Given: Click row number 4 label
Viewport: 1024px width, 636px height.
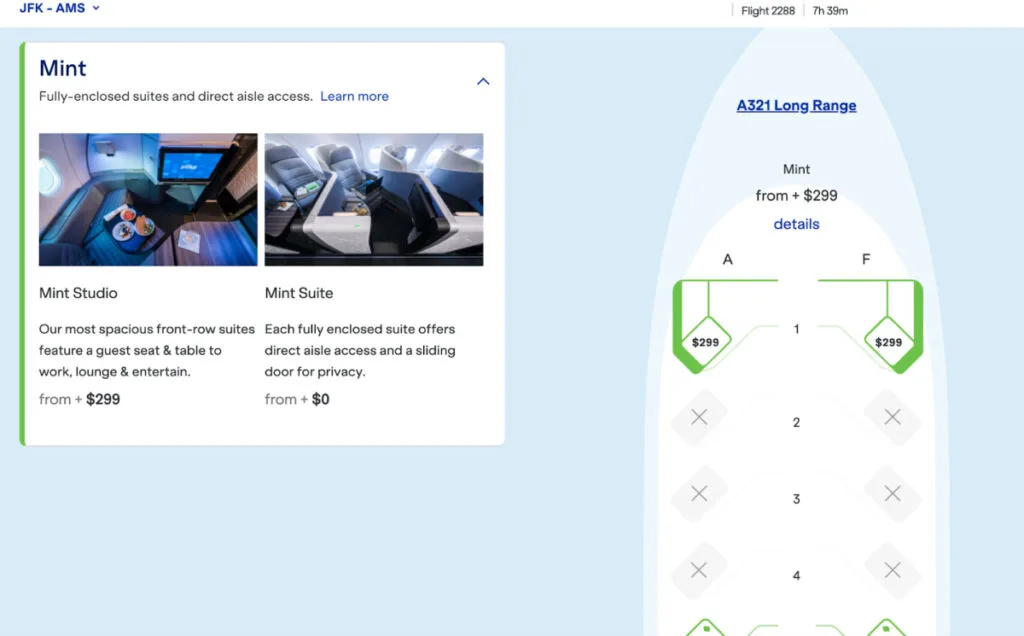Looking at the screenshot, I should (796, 575).
